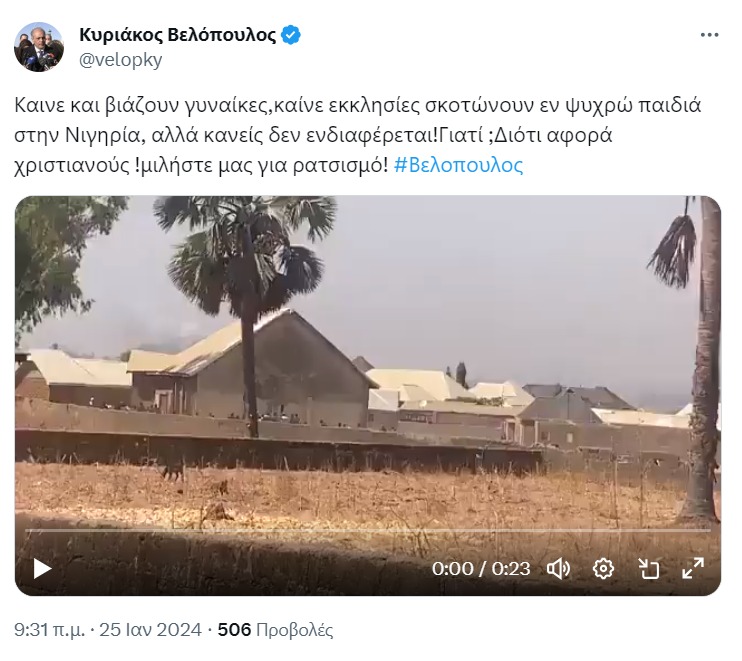Image resolution: width=742 pixels, height=661 pixels.
Task: Mute the video audio
Action: click(x=558, y=569)
